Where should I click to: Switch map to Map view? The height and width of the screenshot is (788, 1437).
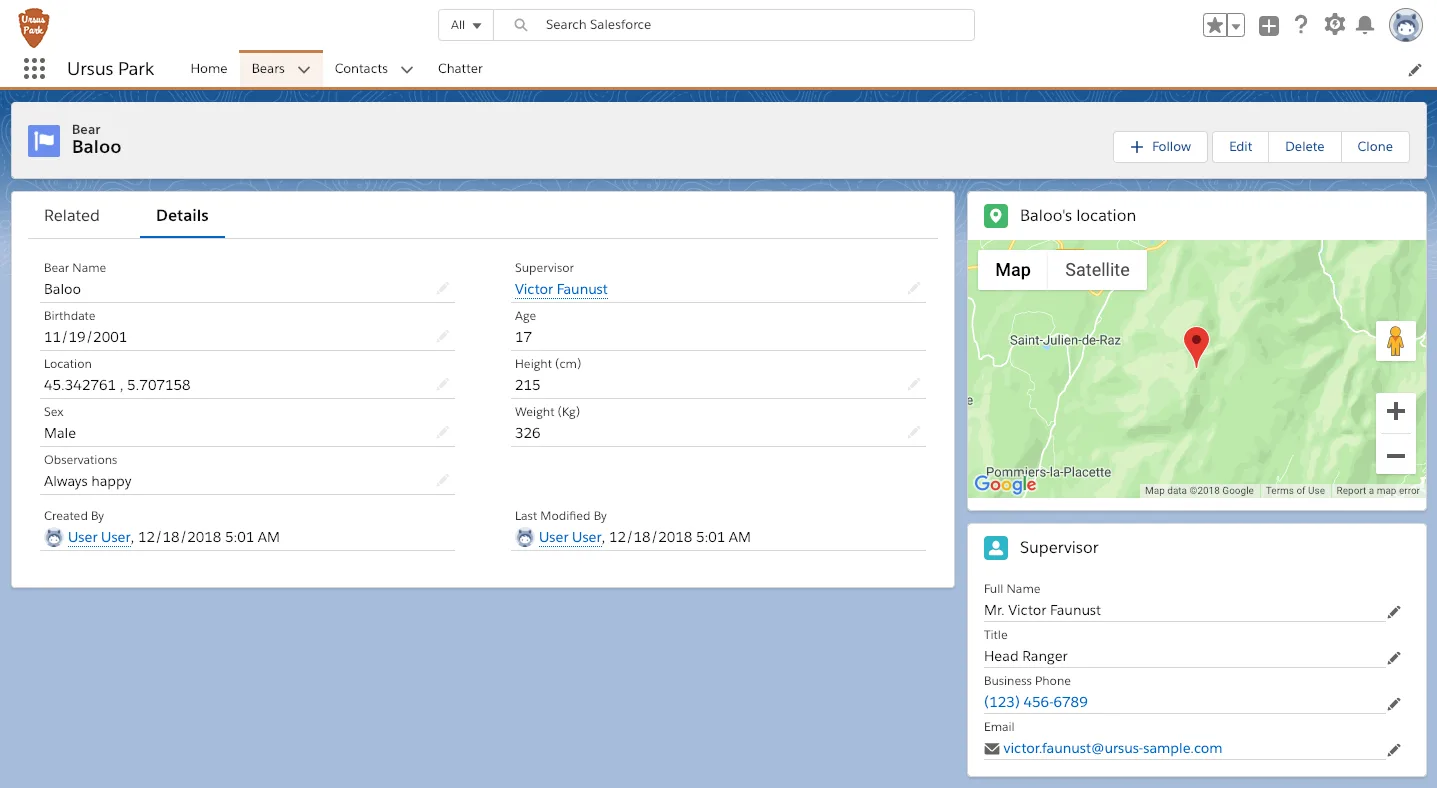tap(1012, 270)
